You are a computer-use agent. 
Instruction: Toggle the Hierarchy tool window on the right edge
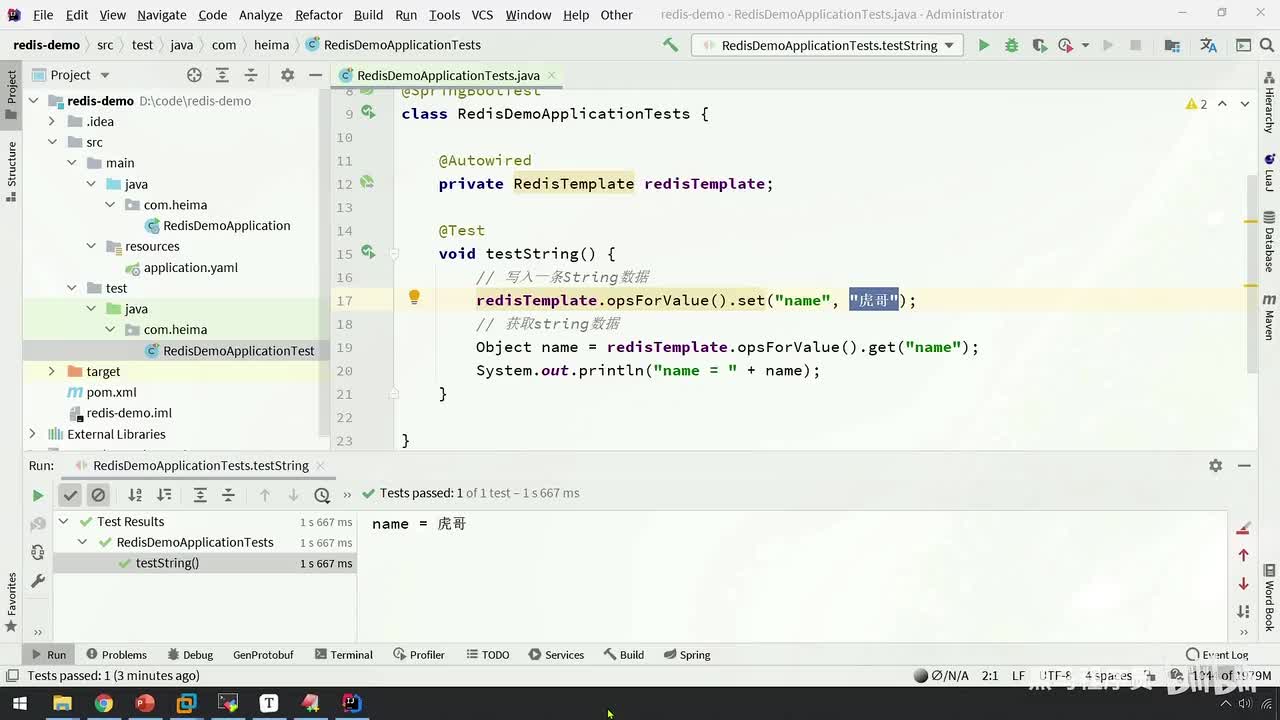click(x=1269, y=104)
